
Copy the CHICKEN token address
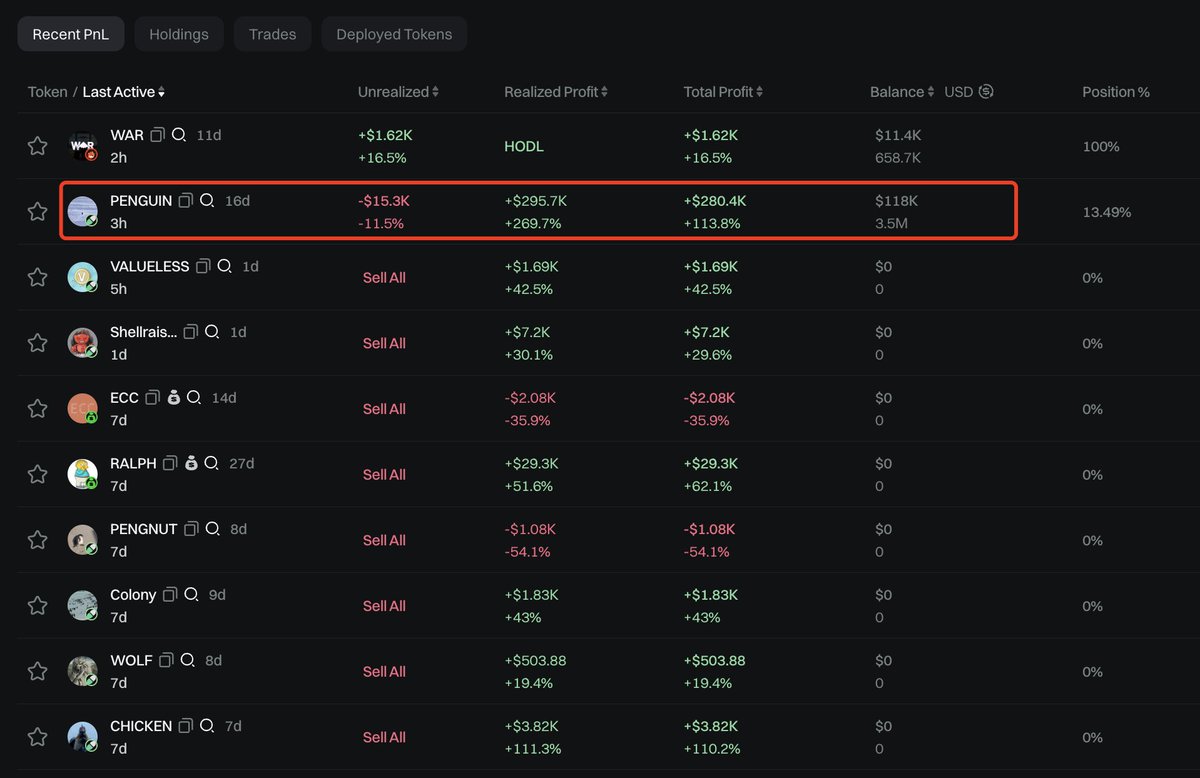click(186, 726)
